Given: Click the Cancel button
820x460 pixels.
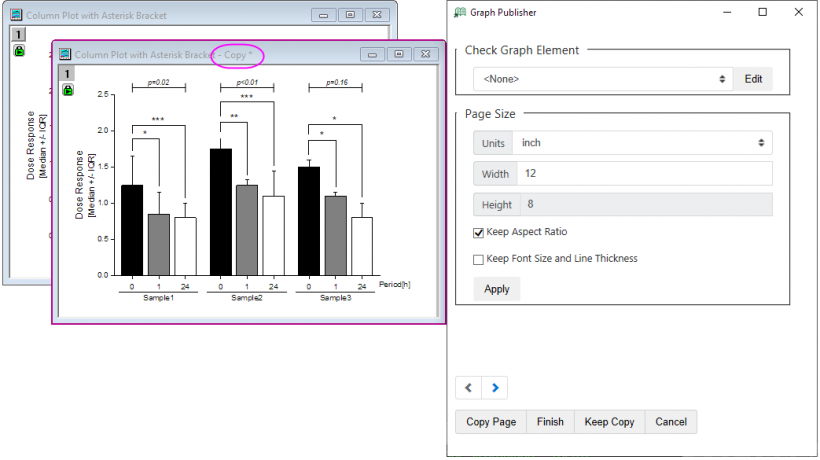Looking at the screenshot, I should [x=671, y=422].
